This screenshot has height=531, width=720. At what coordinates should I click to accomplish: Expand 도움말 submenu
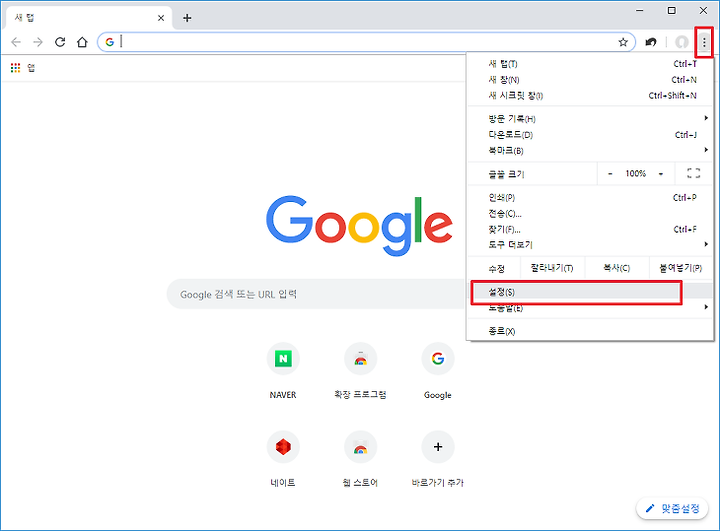pyautogui.click(x=590, y=308)
